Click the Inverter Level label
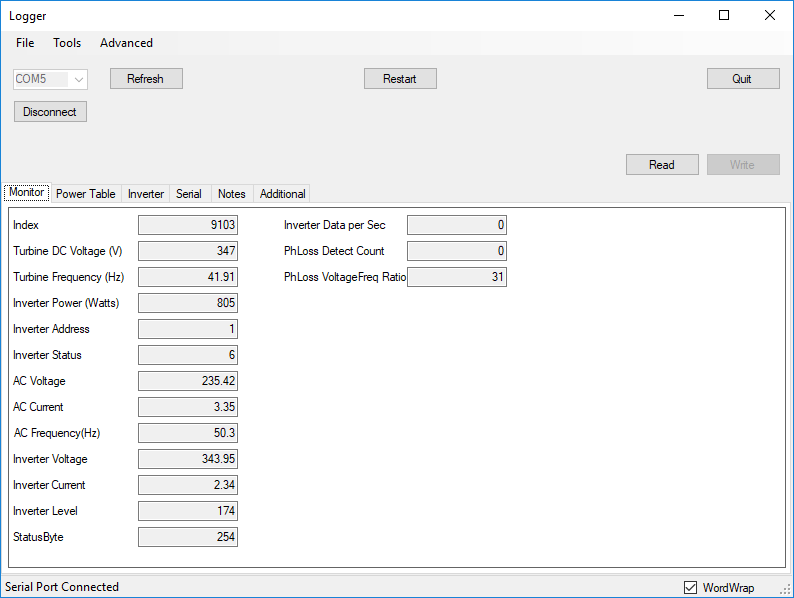Image resolution: width=794 pixels, height=598 pixels. (x=45, y=511)
